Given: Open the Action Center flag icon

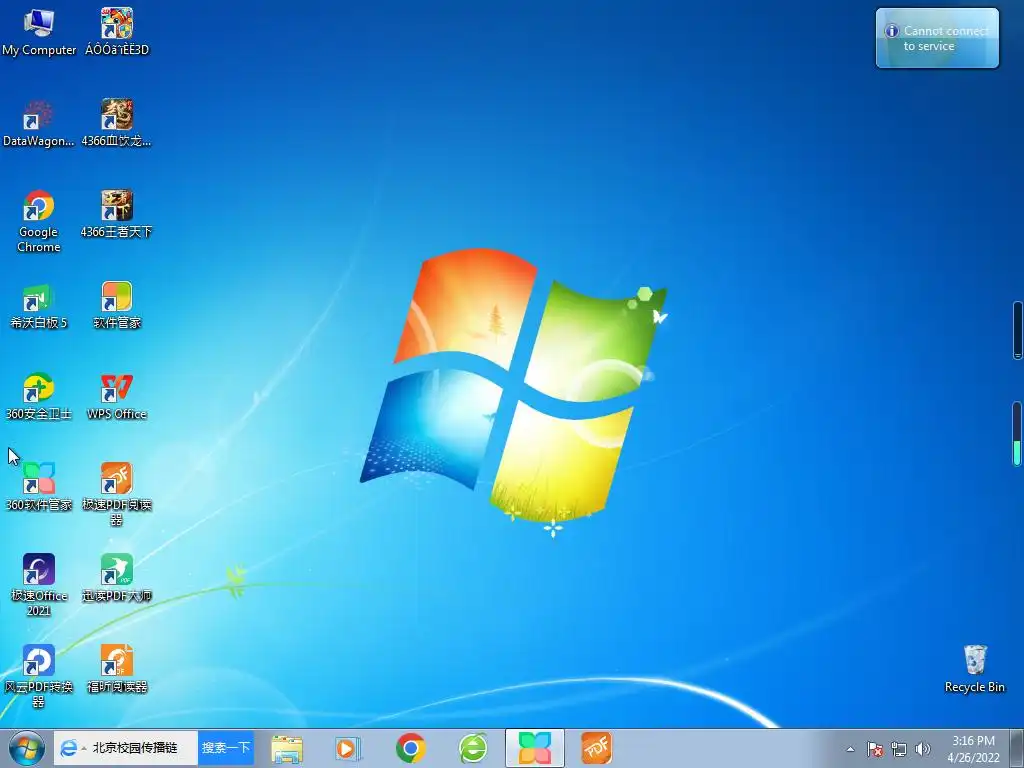Looking at the screenshot, I should coord(875,749).
